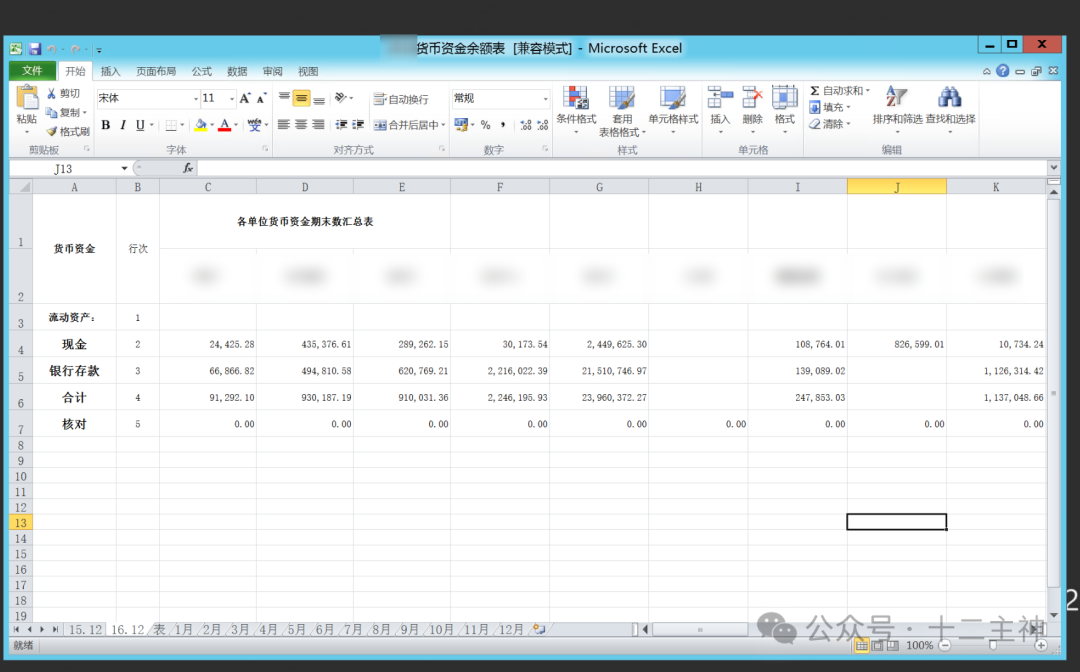The width and height of the screenshot is (1080, 672).
Task: Open the Name Box dropdown arrow
Action: pyautogui.click(x=125, y=168)
